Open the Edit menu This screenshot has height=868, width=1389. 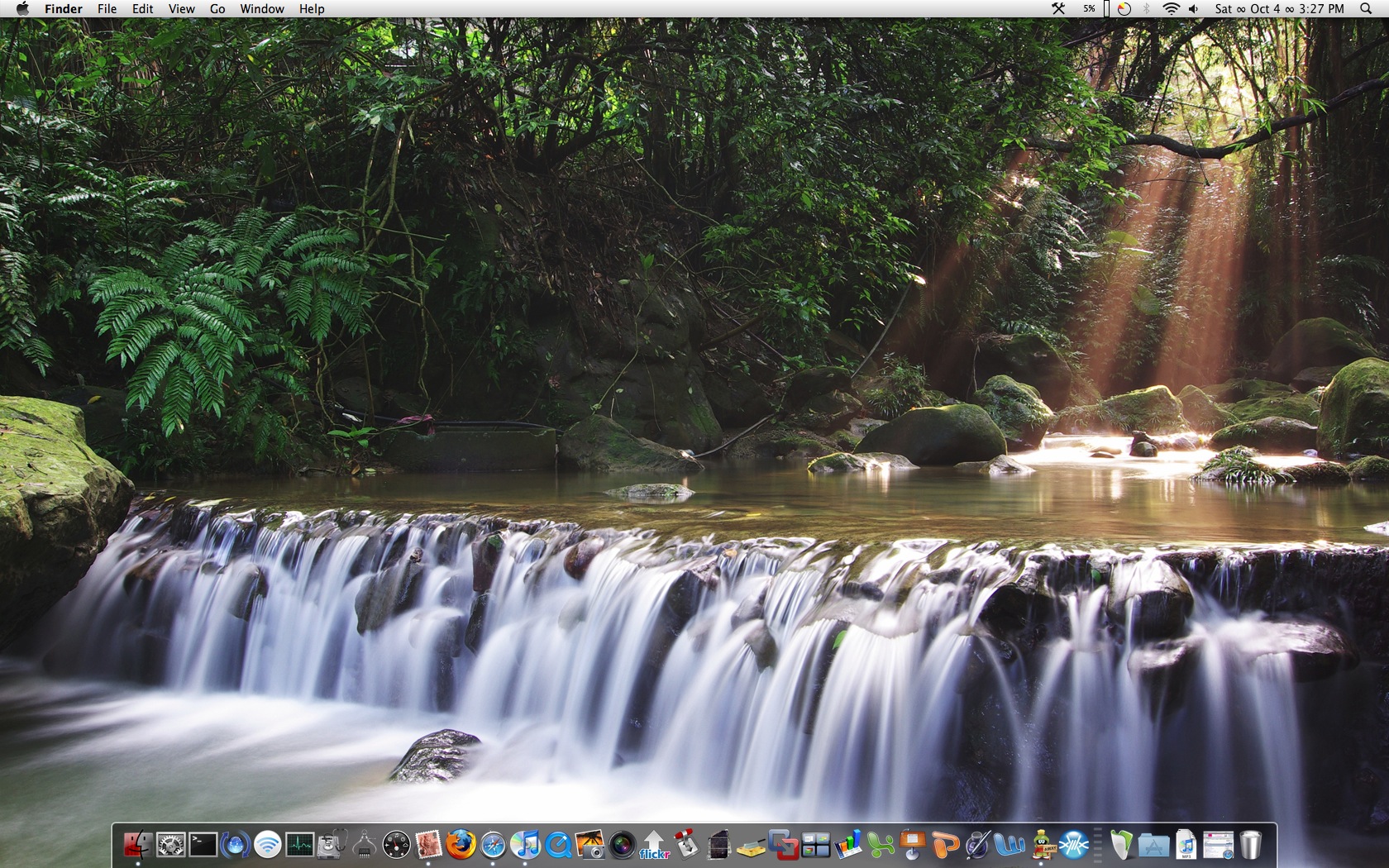[142, 8]
